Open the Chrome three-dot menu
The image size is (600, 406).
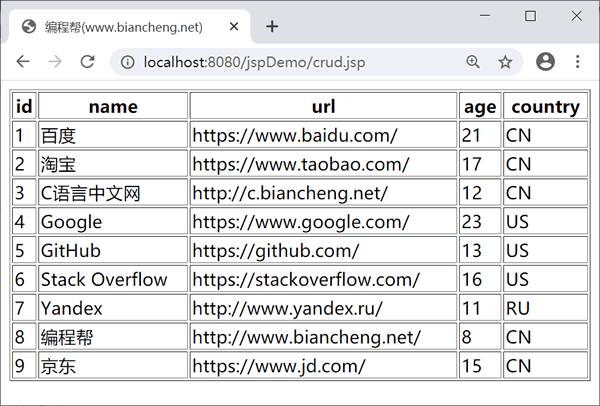pos(577,61)
